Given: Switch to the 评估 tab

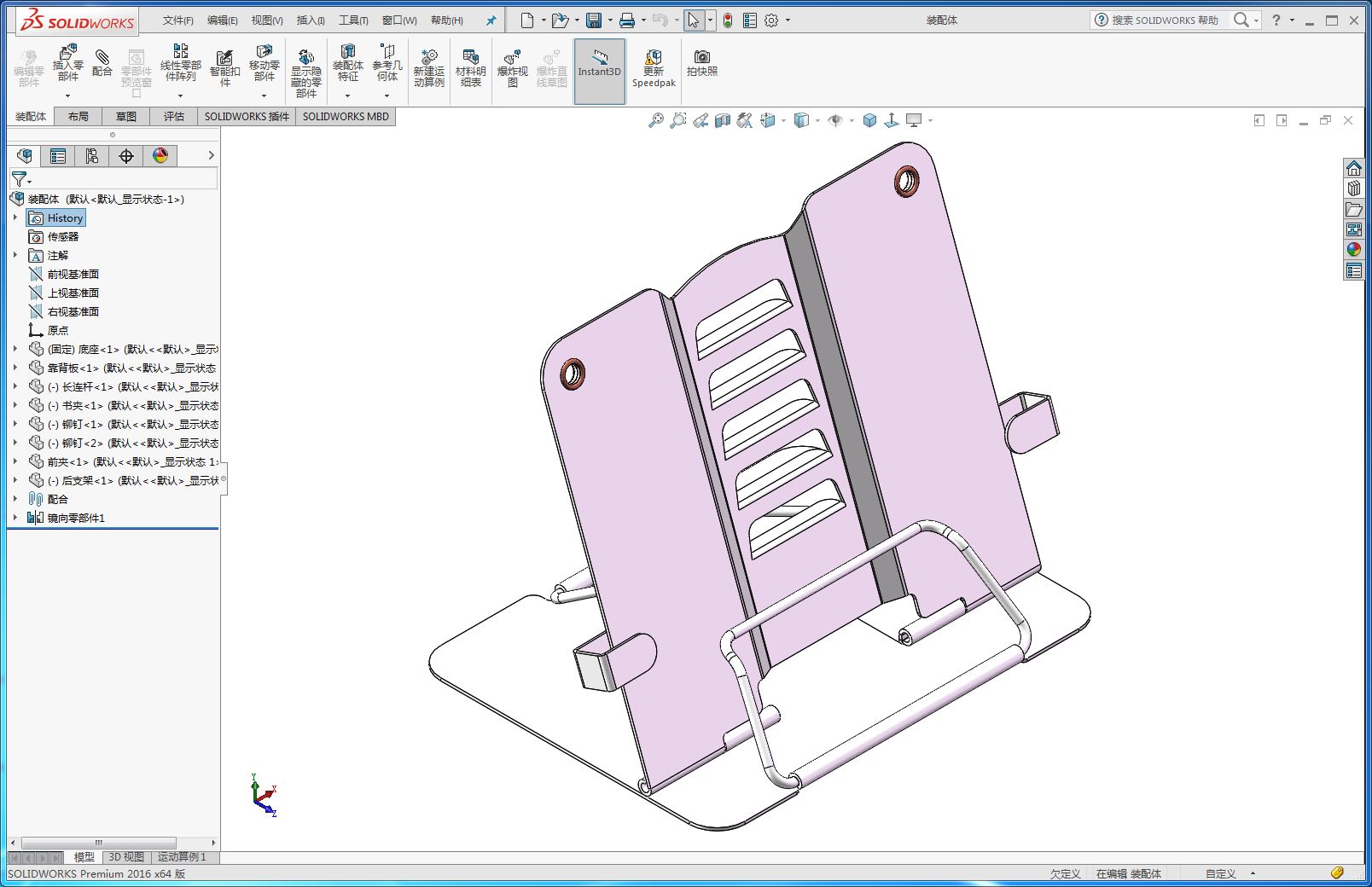Looking at the screenshot, I should coord(174,117).
